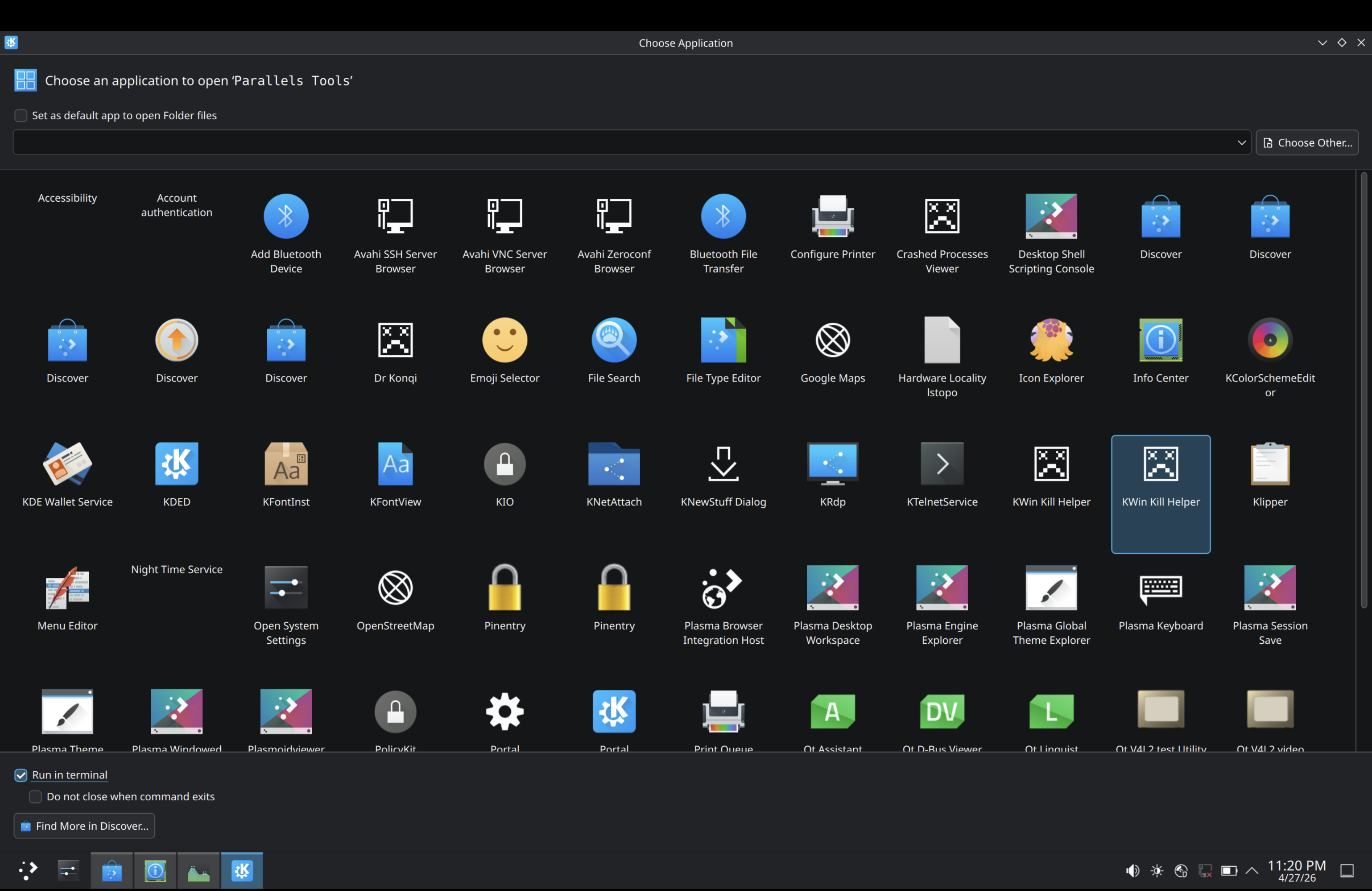
Task: Enable Set as default app checkbox
Action: click(21, 115)
